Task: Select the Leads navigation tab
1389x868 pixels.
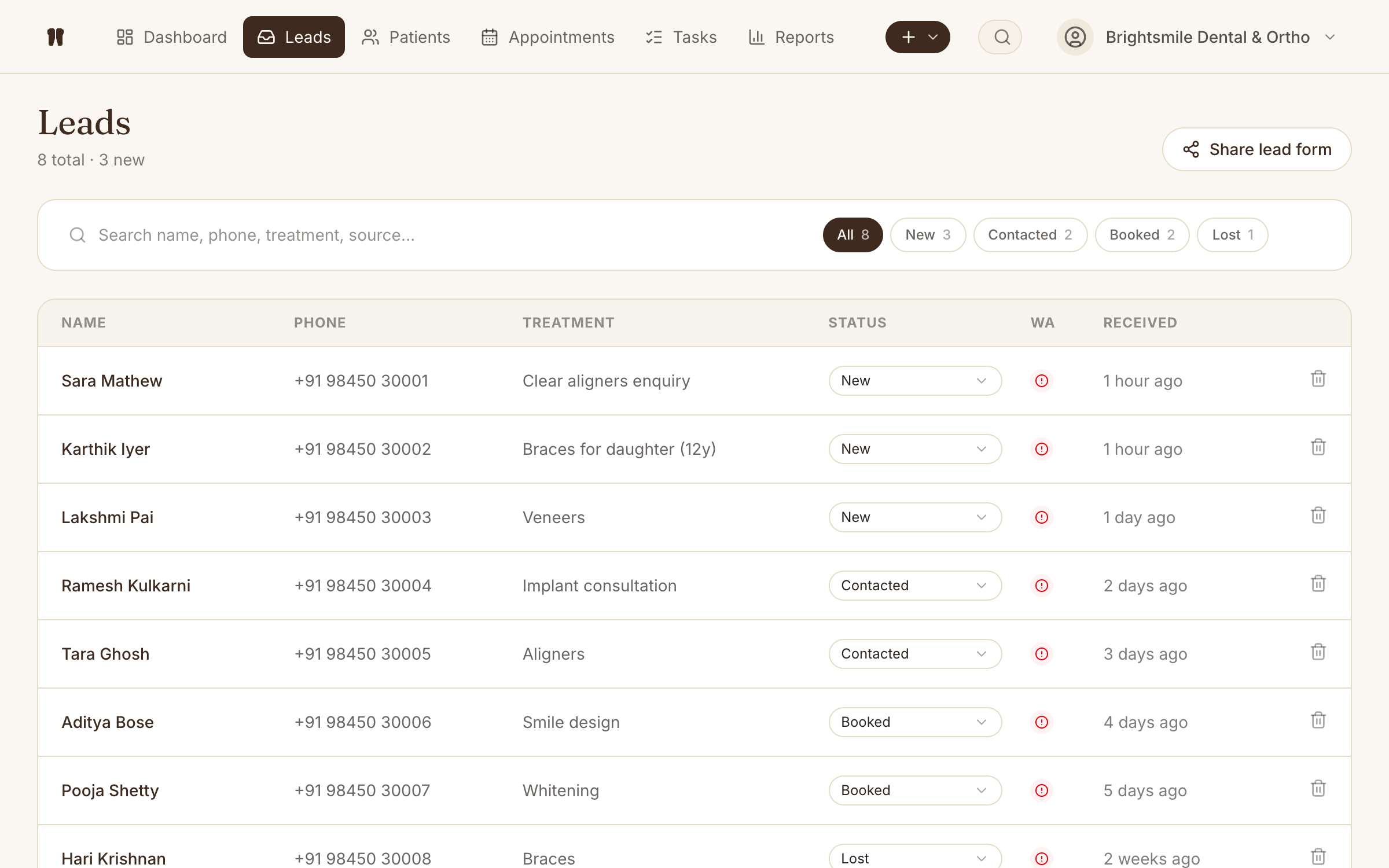Action: (294, 37)
